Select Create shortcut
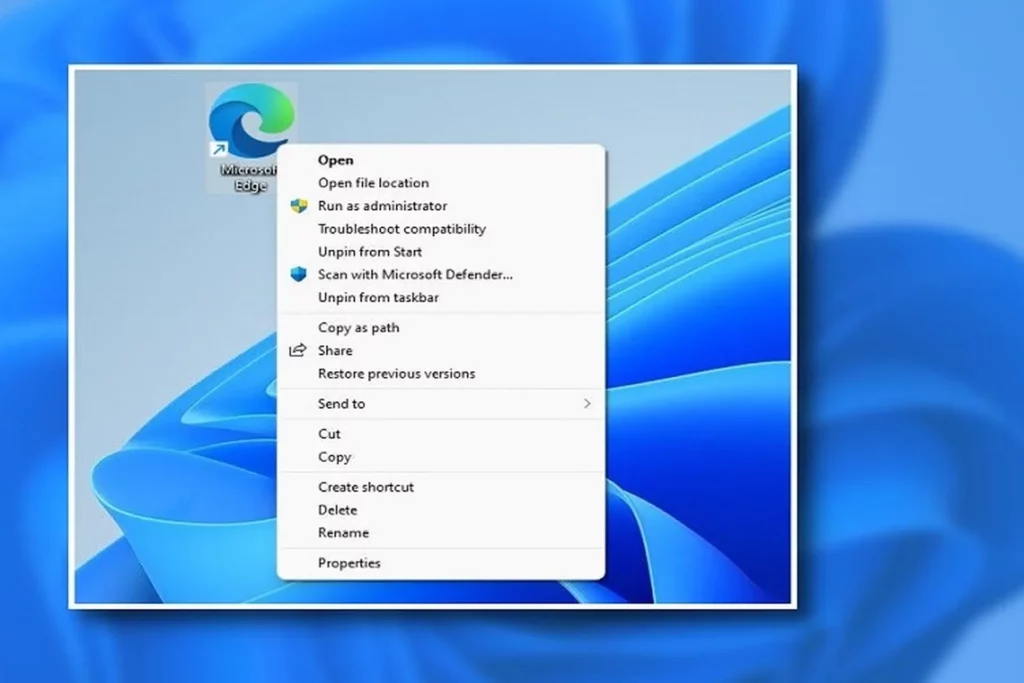The height and width of the screenshot is (683, 1024). coord(441,487)
